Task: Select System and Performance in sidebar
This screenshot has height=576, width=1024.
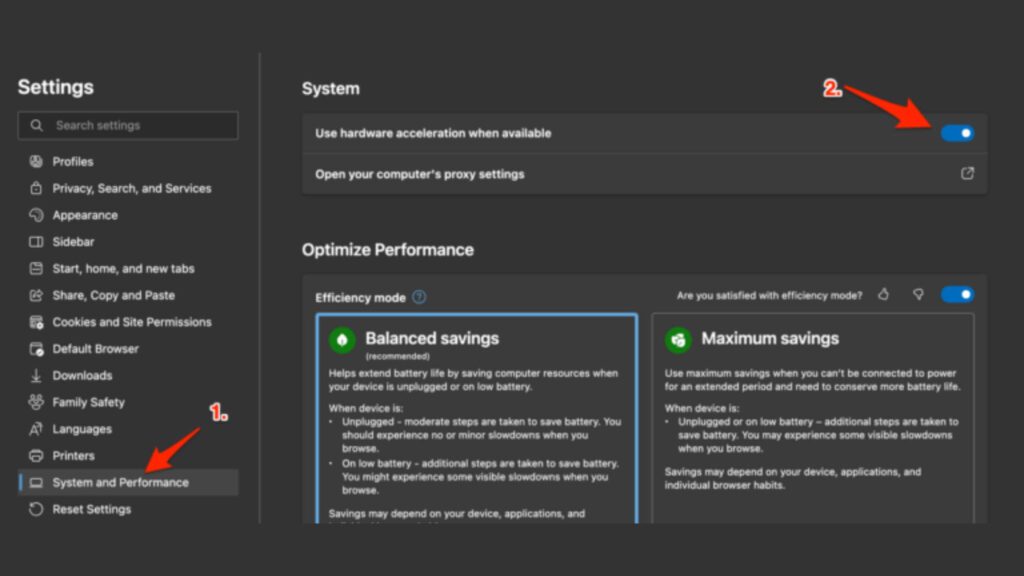Action: pos(120,483)
